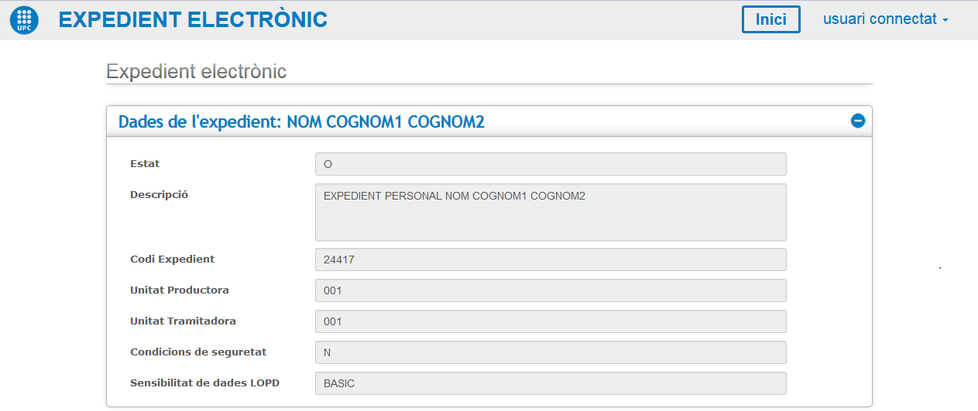Open the usuari connectat dropdown menu

click(x=885, y=19)
